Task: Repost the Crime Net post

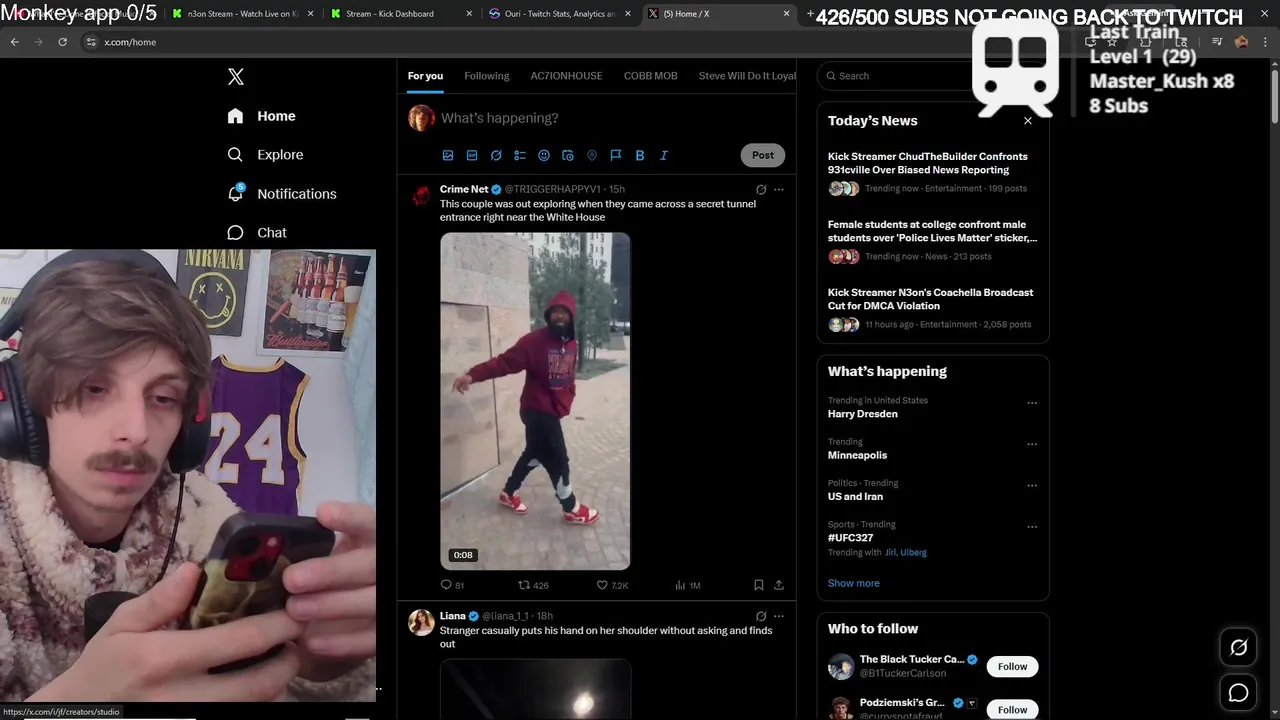Action: pos(533,585)
